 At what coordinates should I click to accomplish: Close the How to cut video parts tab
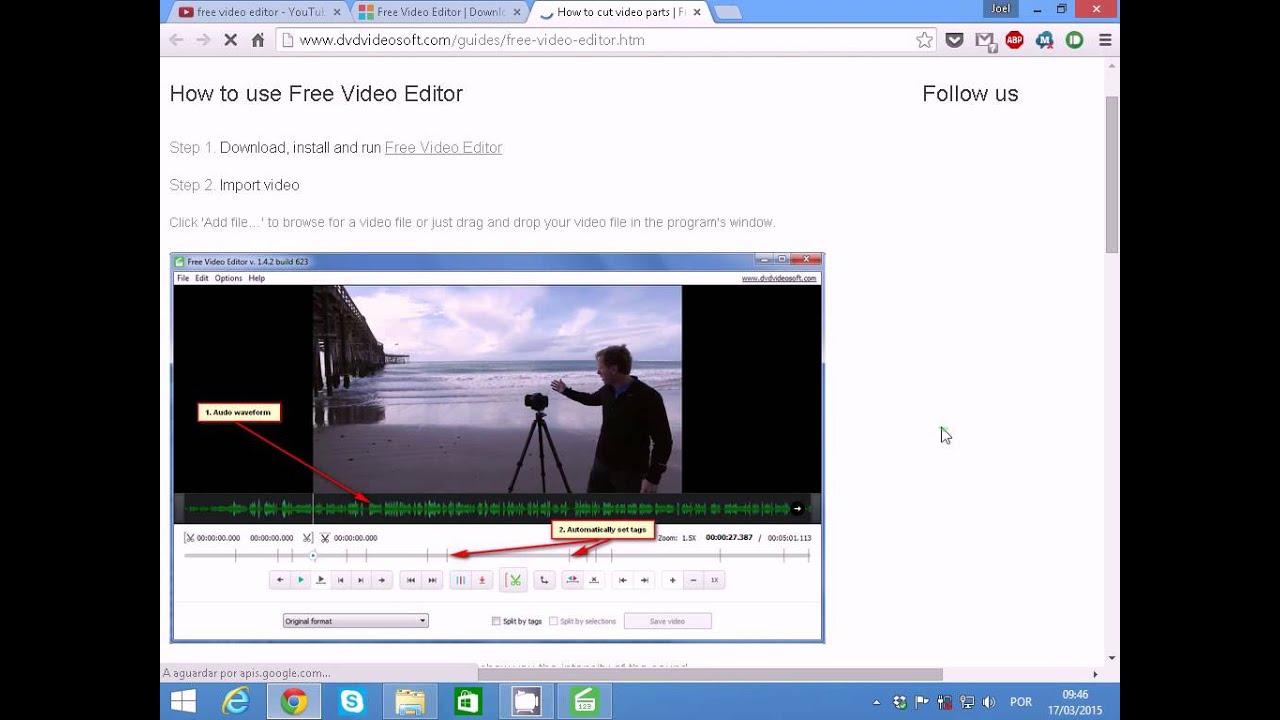click(696, 12)
